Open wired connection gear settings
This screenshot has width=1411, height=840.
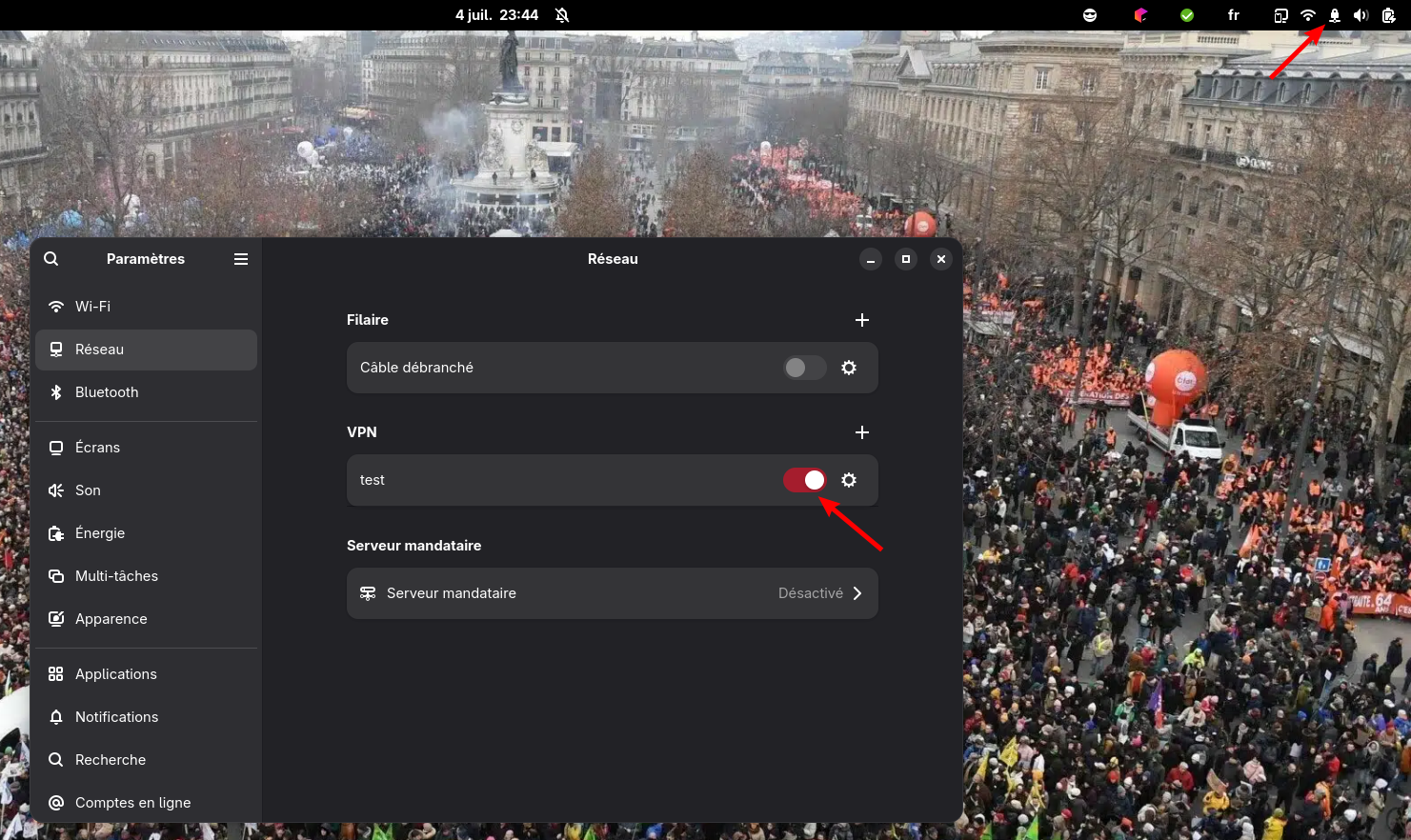click(849, 368)
